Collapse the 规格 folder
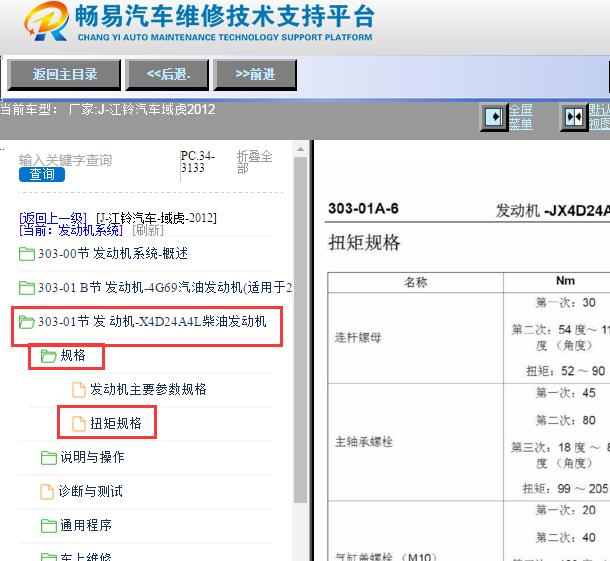The width and height of the screenshot is (610, 561). point(73,355)
